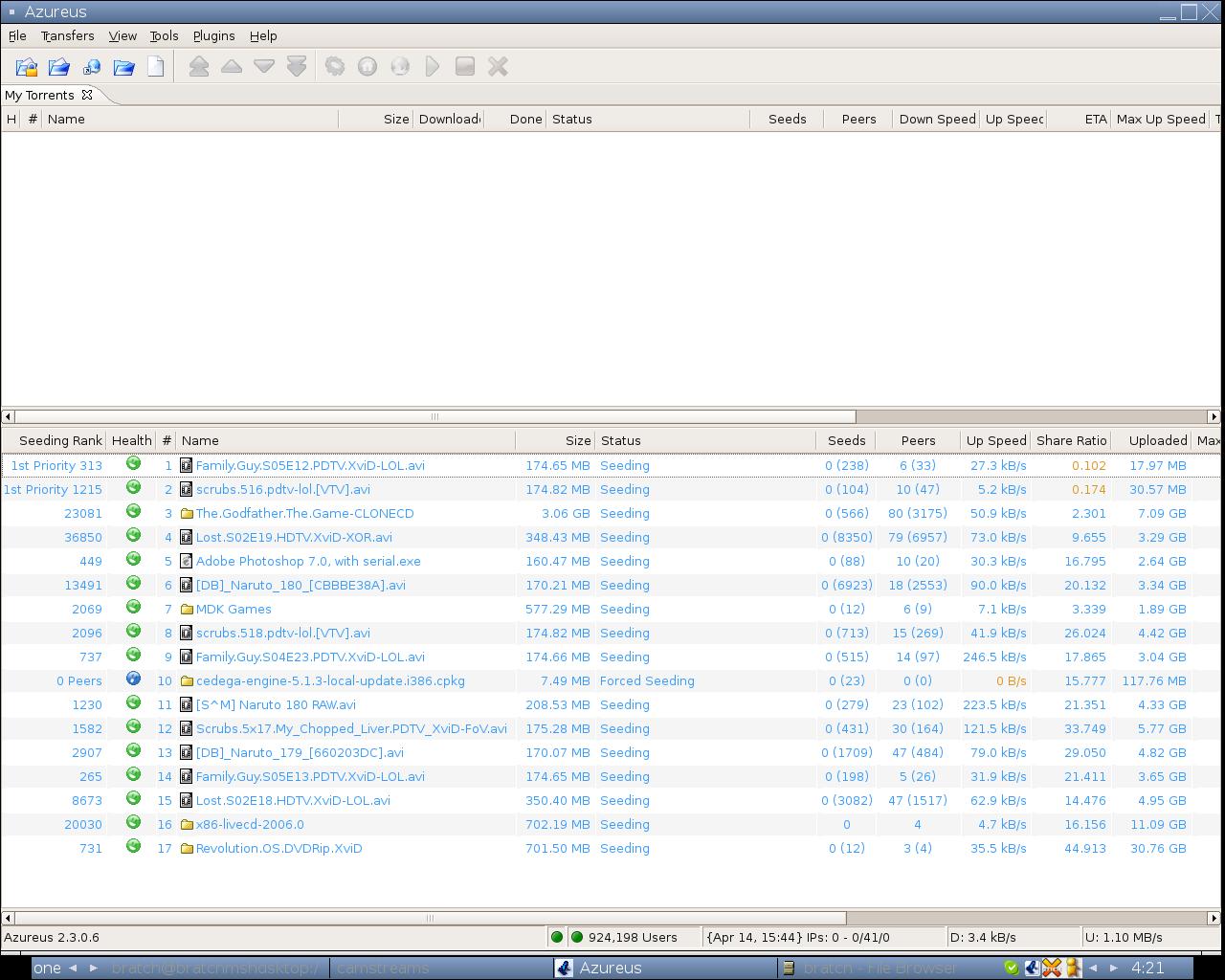Select the My Torrents tab
Image resolution: width=1225 pixels, height=980 pixels.
pos(39,95)
